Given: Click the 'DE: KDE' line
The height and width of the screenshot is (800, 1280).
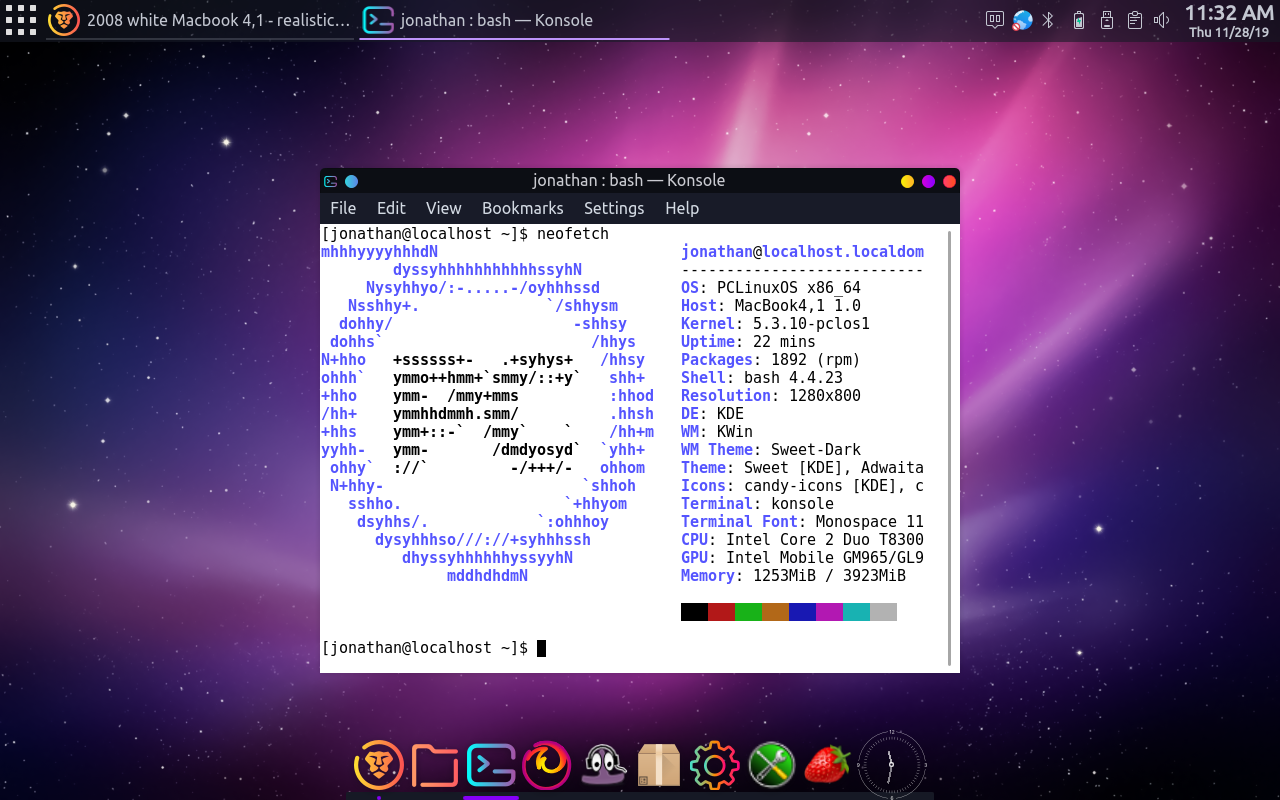Looking at the screenshot, I should 712,414.
